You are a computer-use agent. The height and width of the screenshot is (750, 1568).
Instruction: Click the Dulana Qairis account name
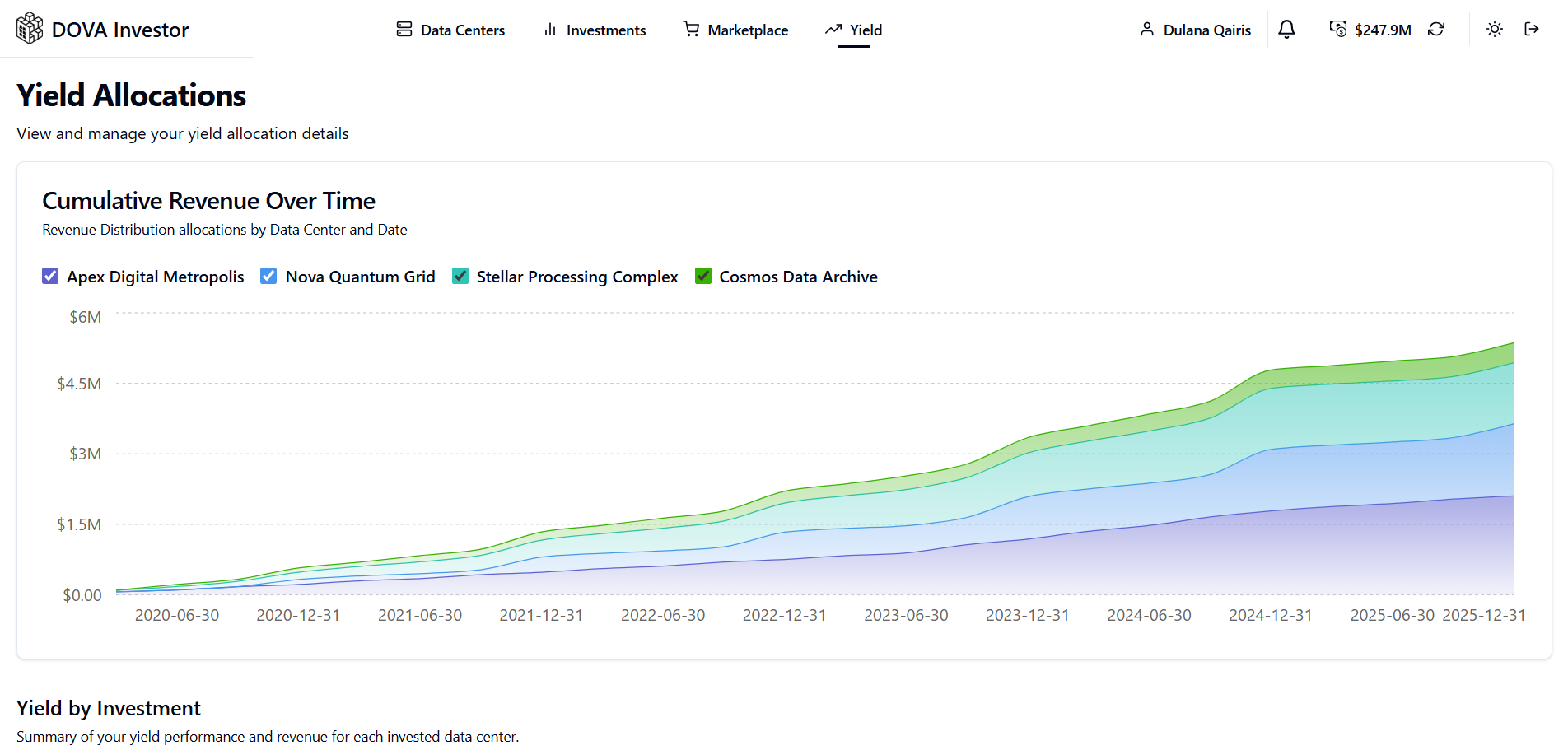[1206, 30]
